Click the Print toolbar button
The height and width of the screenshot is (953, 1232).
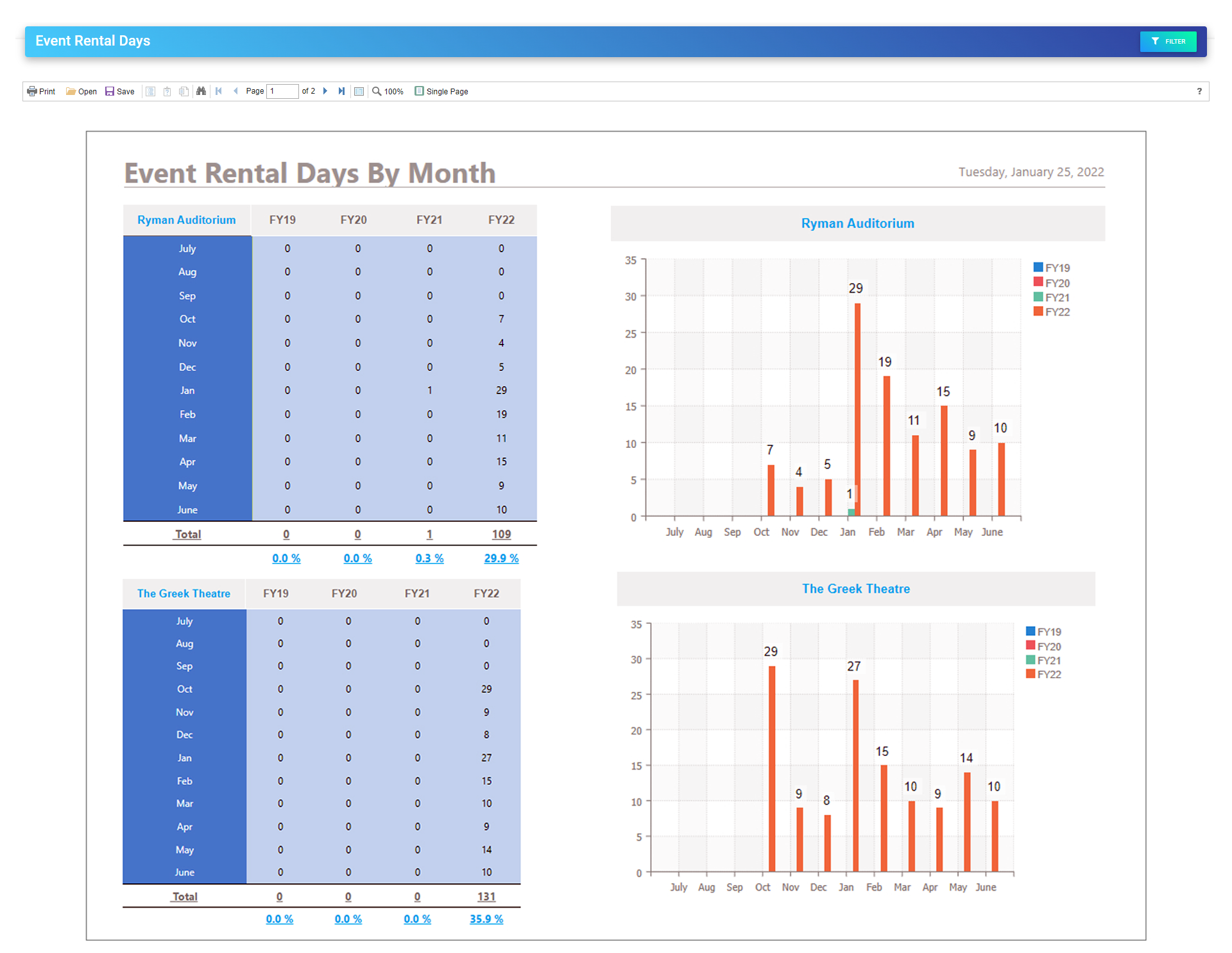(41, 91)
